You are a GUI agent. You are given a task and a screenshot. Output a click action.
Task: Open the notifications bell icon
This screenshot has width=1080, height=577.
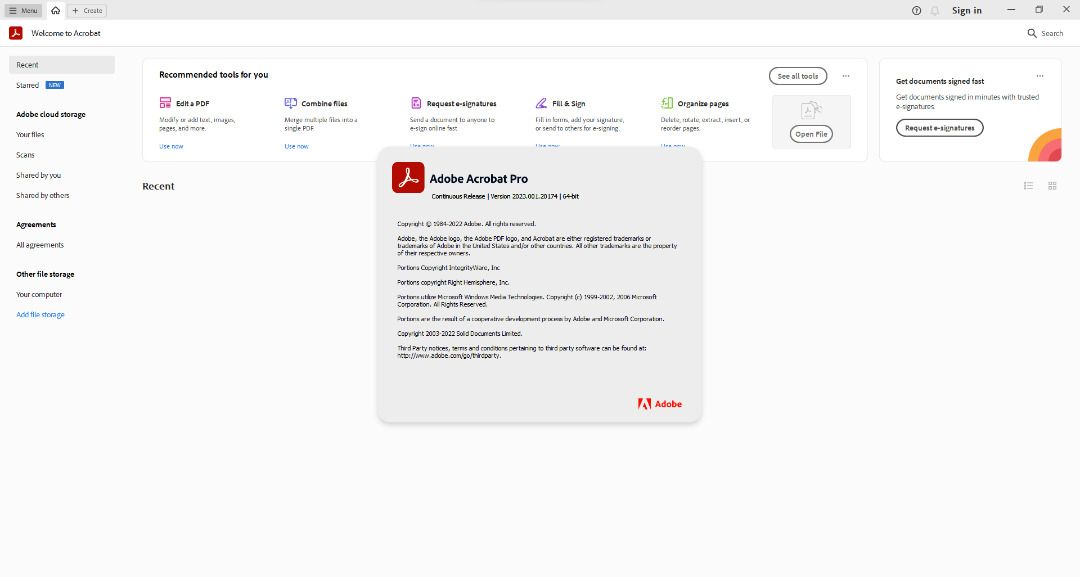[935, 10]
